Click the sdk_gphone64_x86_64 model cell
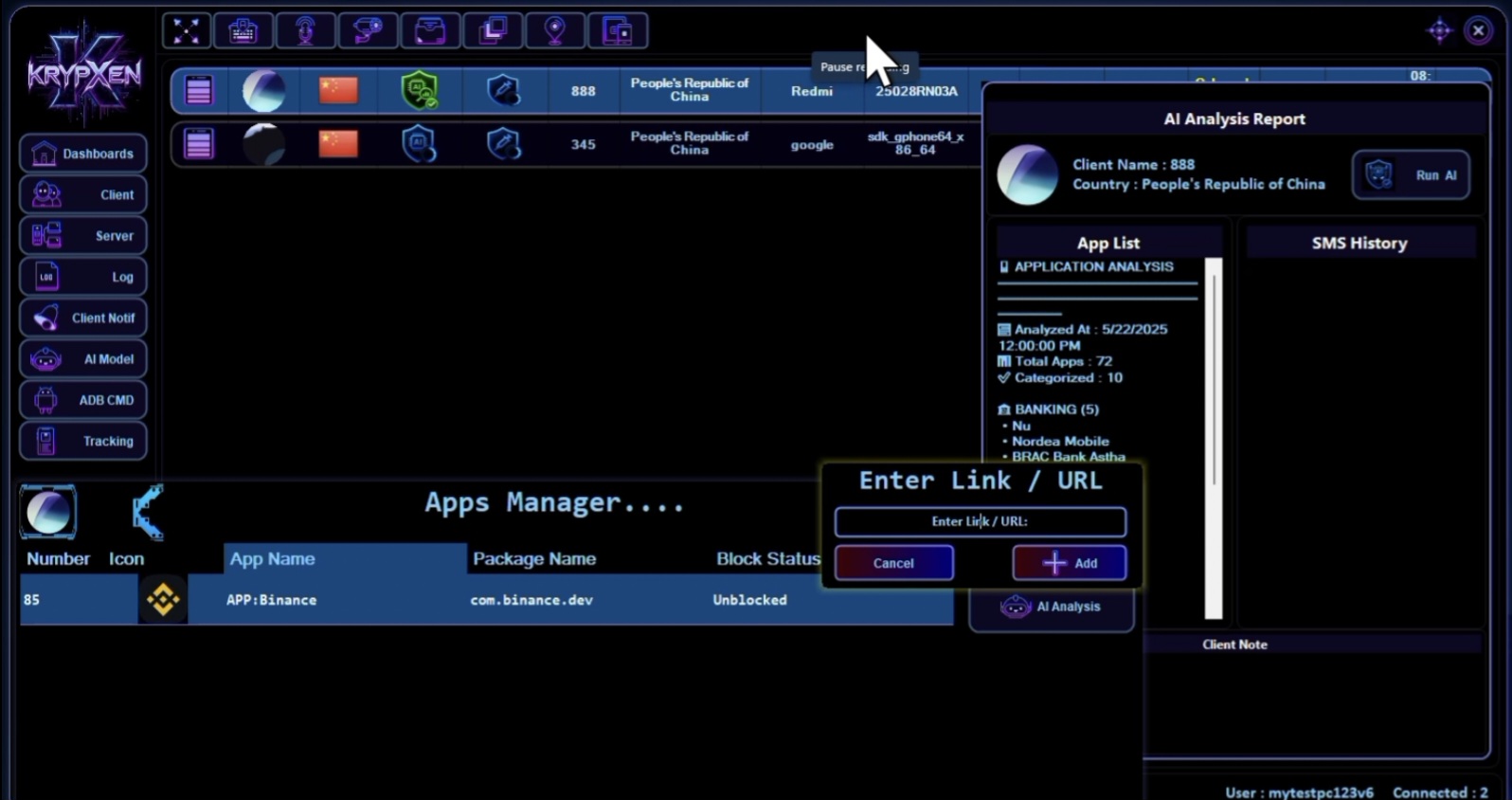Viewport: 1512px width, 800px height. click(915, 143)
